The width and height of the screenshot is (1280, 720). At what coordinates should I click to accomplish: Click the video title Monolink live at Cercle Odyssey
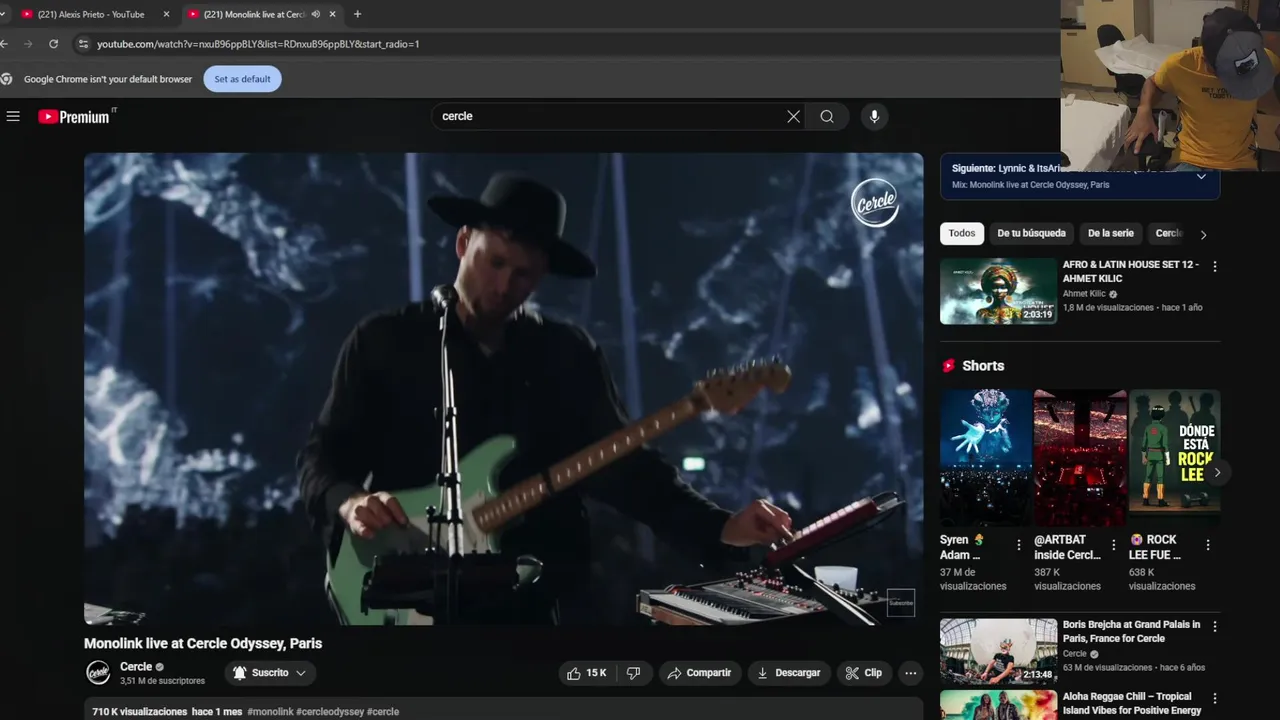click(203, 643)
